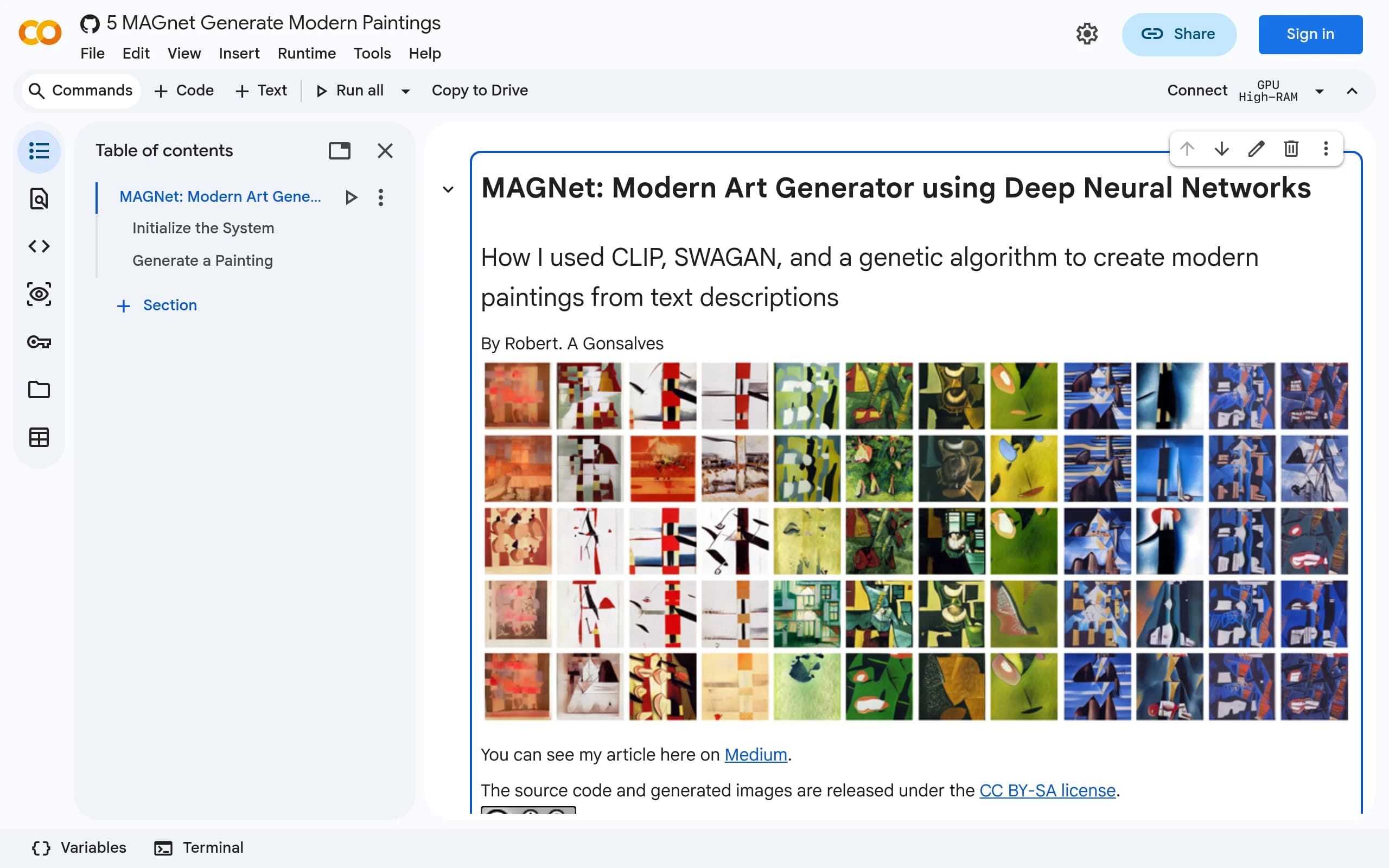Add a new Section in contents
Image resolution: width=1389 pixels, height=868 pixels.
(157, 305)
